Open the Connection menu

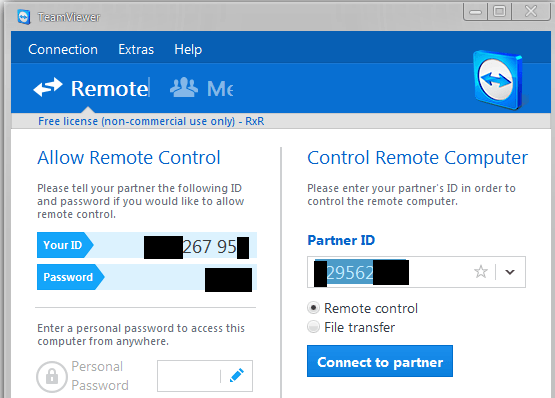pos(63,49)
